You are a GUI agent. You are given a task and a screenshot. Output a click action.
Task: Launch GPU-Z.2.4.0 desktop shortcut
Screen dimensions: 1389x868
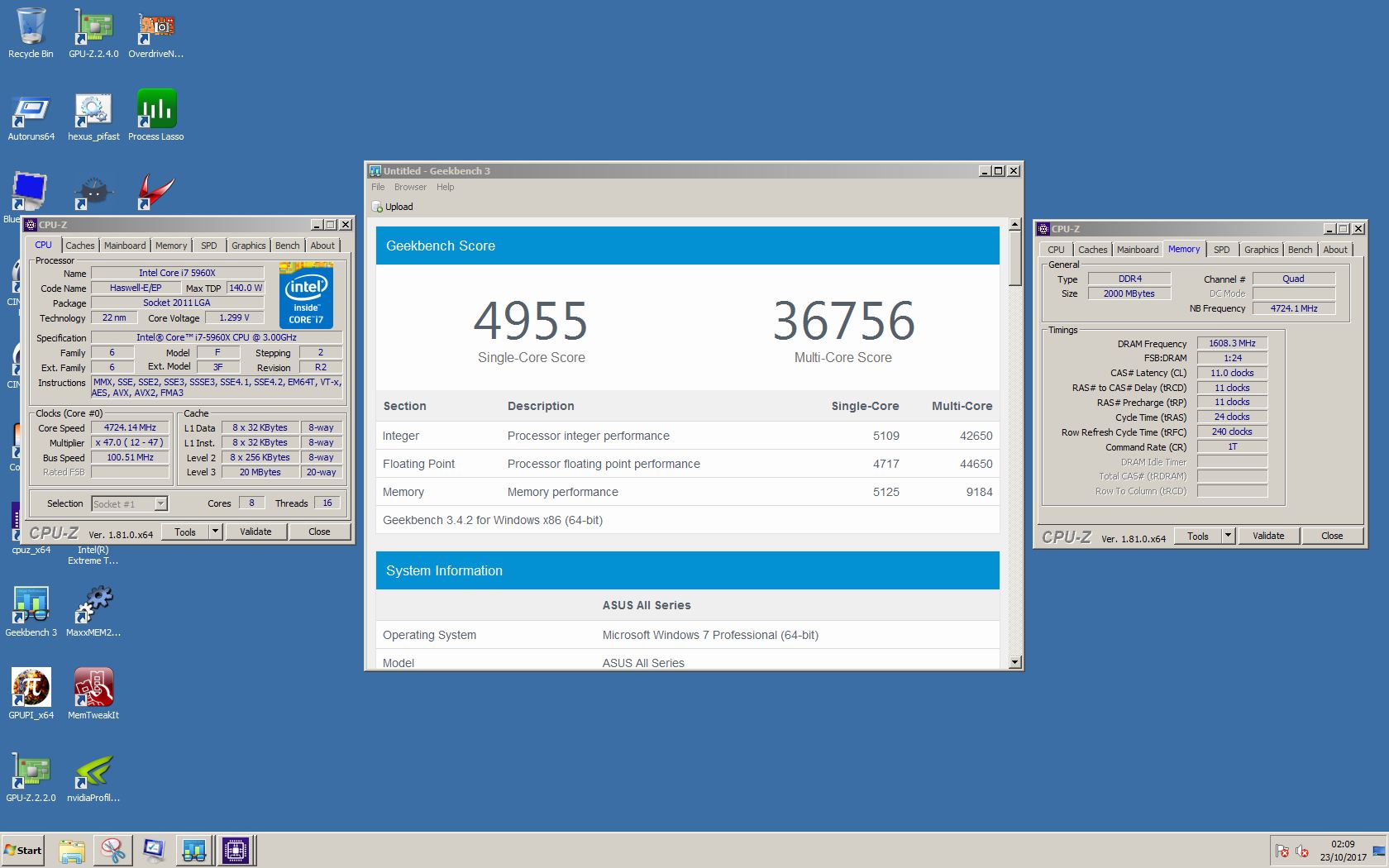click(x=93, y=33)
